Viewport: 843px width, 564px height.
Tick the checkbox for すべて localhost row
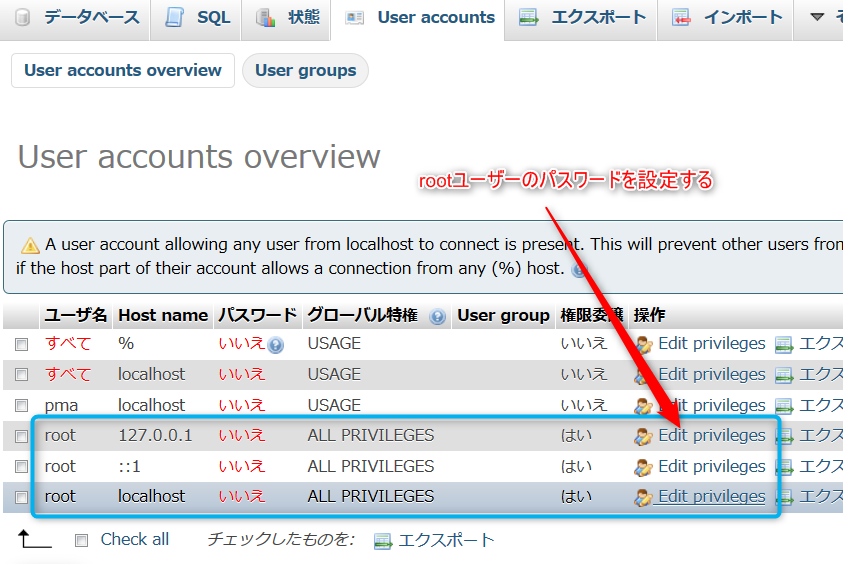click(22, 375)
